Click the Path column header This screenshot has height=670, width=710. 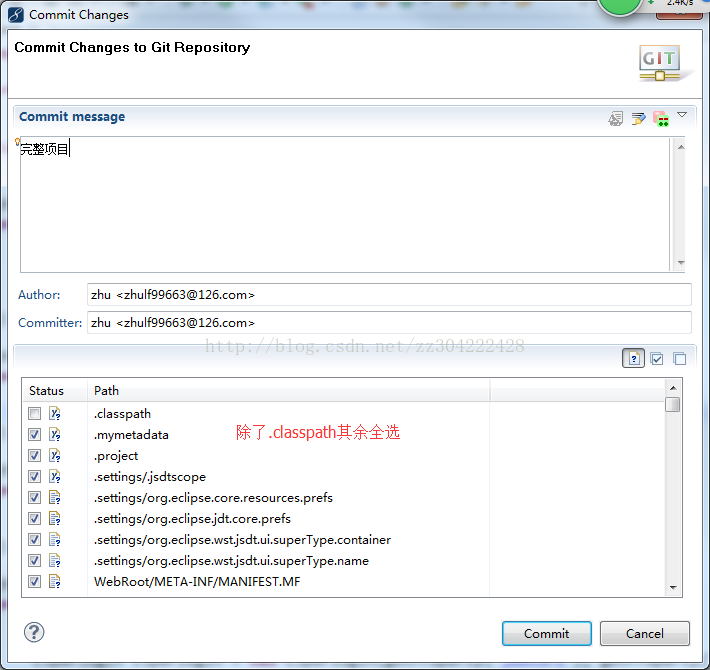point(288,391)
